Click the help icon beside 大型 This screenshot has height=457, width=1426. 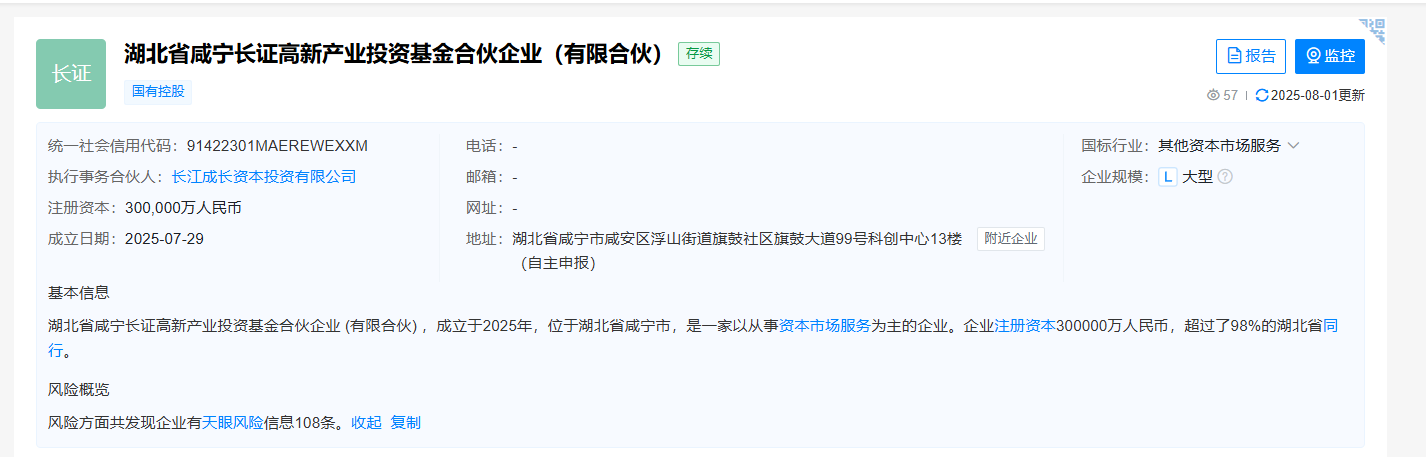click(x=1224, y=177)
